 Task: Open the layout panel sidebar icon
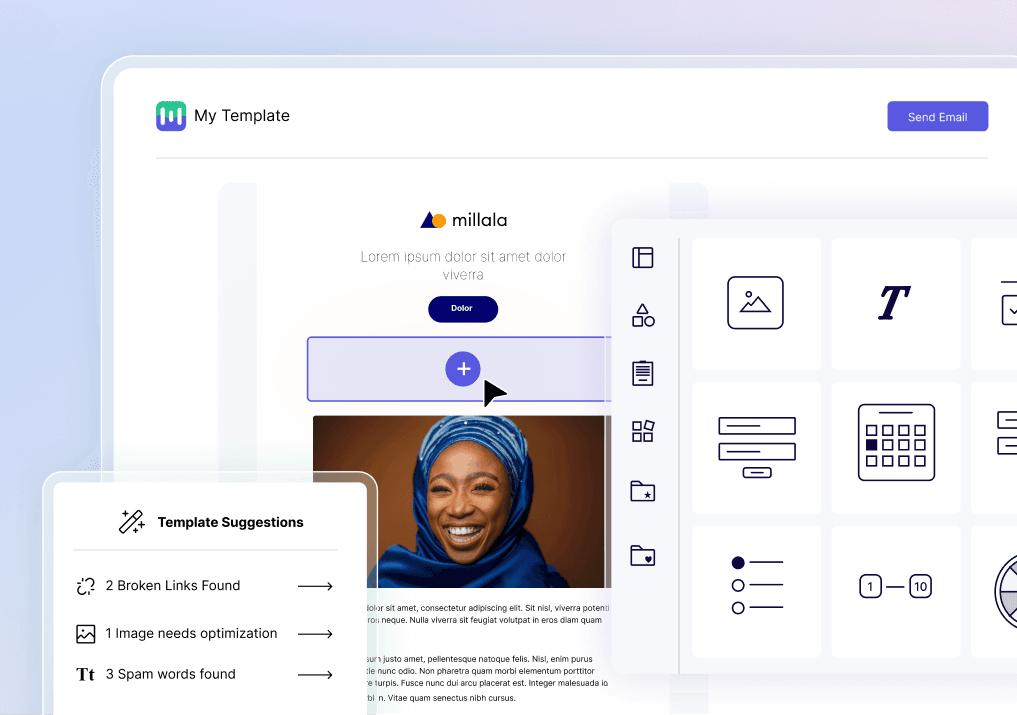[x=642, y=258]
